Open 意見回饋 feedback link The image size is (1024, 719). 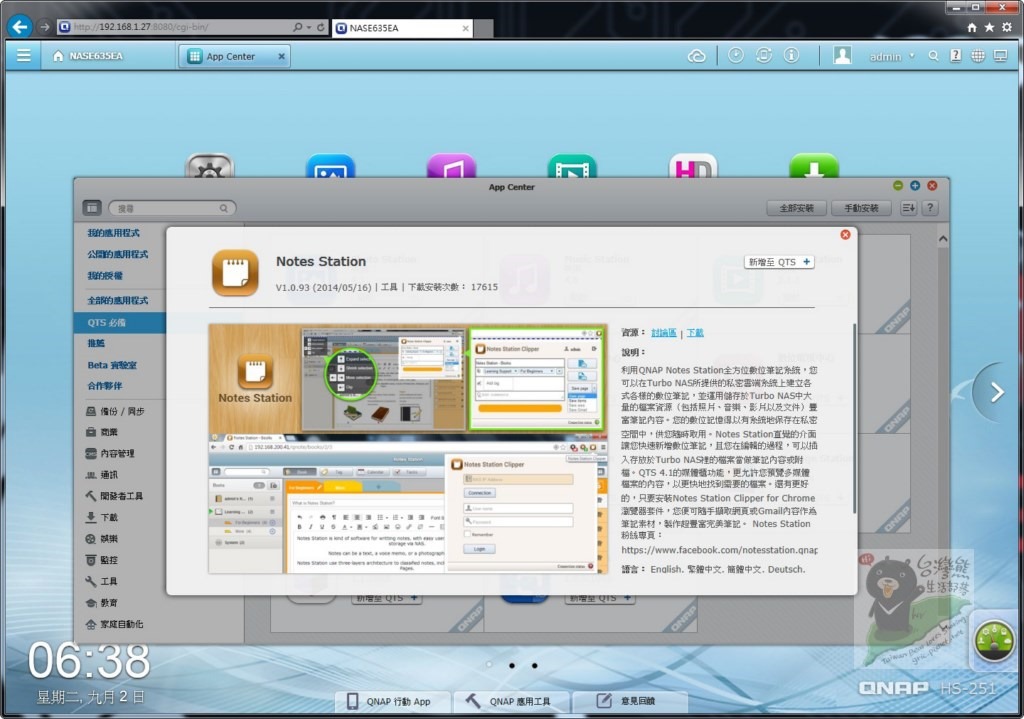(x=628, y=701)
